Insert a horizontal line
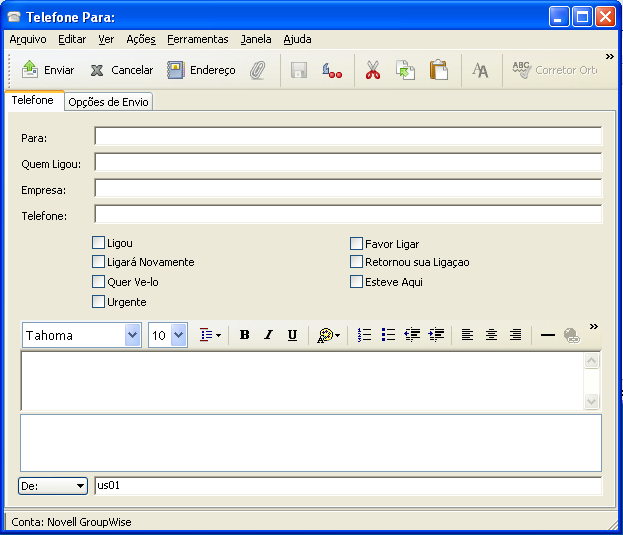Screen dimensions: 623x535 547,335
